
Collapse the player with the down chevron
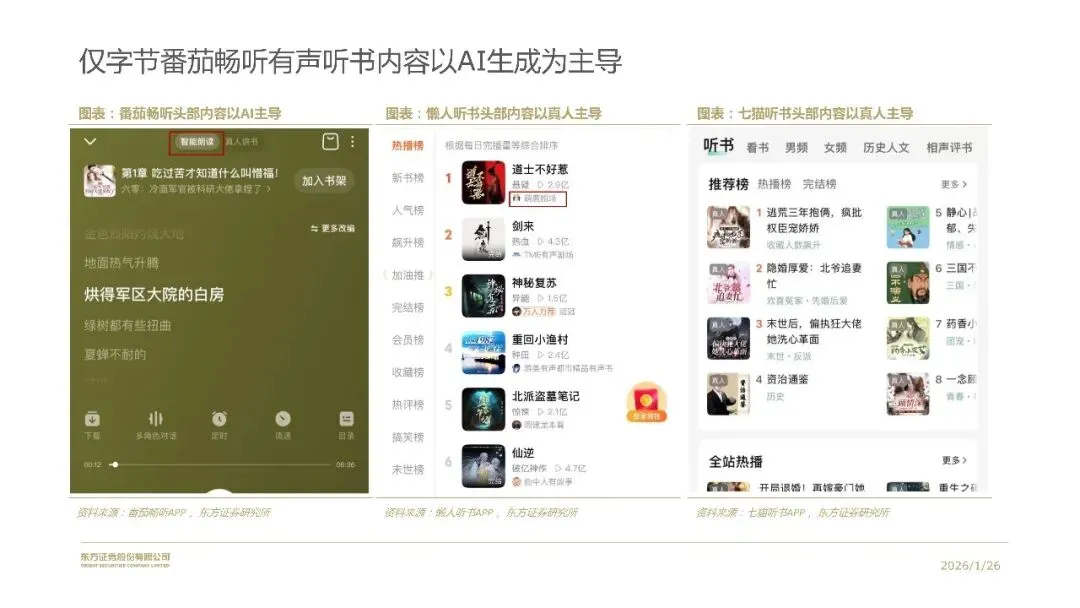pos(90,142)
